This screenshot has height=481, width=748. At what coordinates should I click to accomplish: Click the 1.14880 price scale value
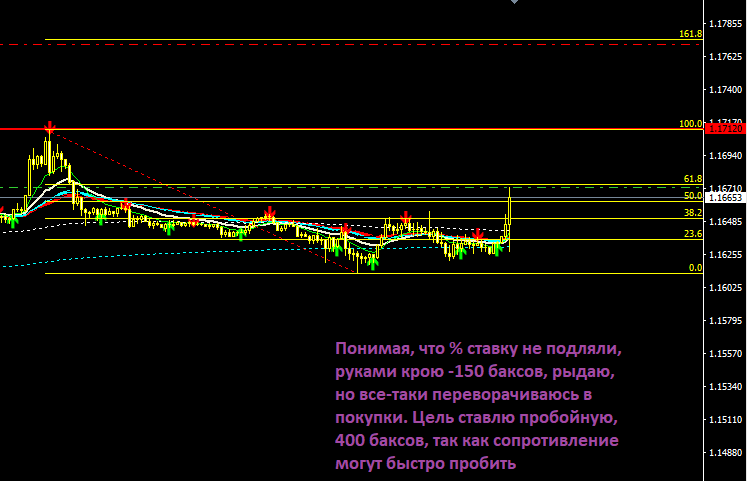click(x=726, y=452)
